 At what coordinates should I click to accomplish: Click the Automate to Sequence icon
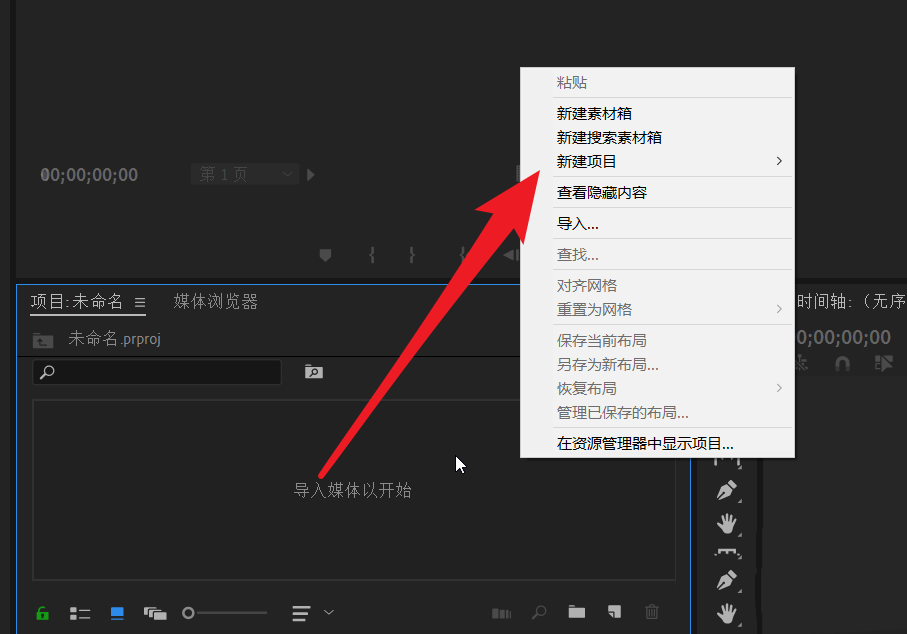501,612
